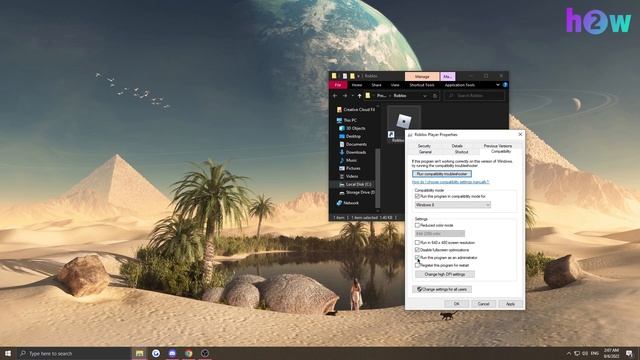Screen dimensions: 640x360
Task: Click Change settings for all users
Action: 442,289
